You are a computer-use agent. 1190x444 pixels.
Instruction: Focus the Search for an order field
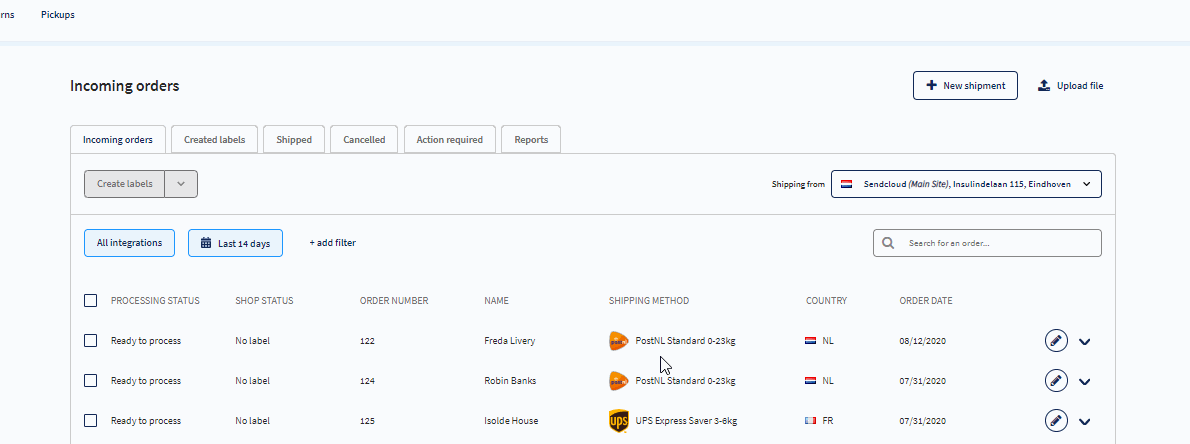pos(987,243)
